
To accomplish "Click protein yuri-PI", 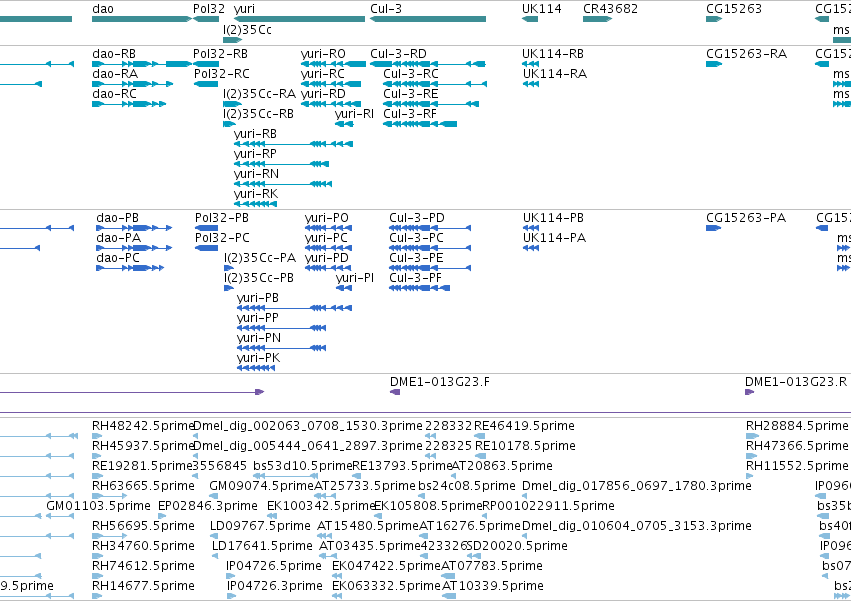I will (354, 279).
